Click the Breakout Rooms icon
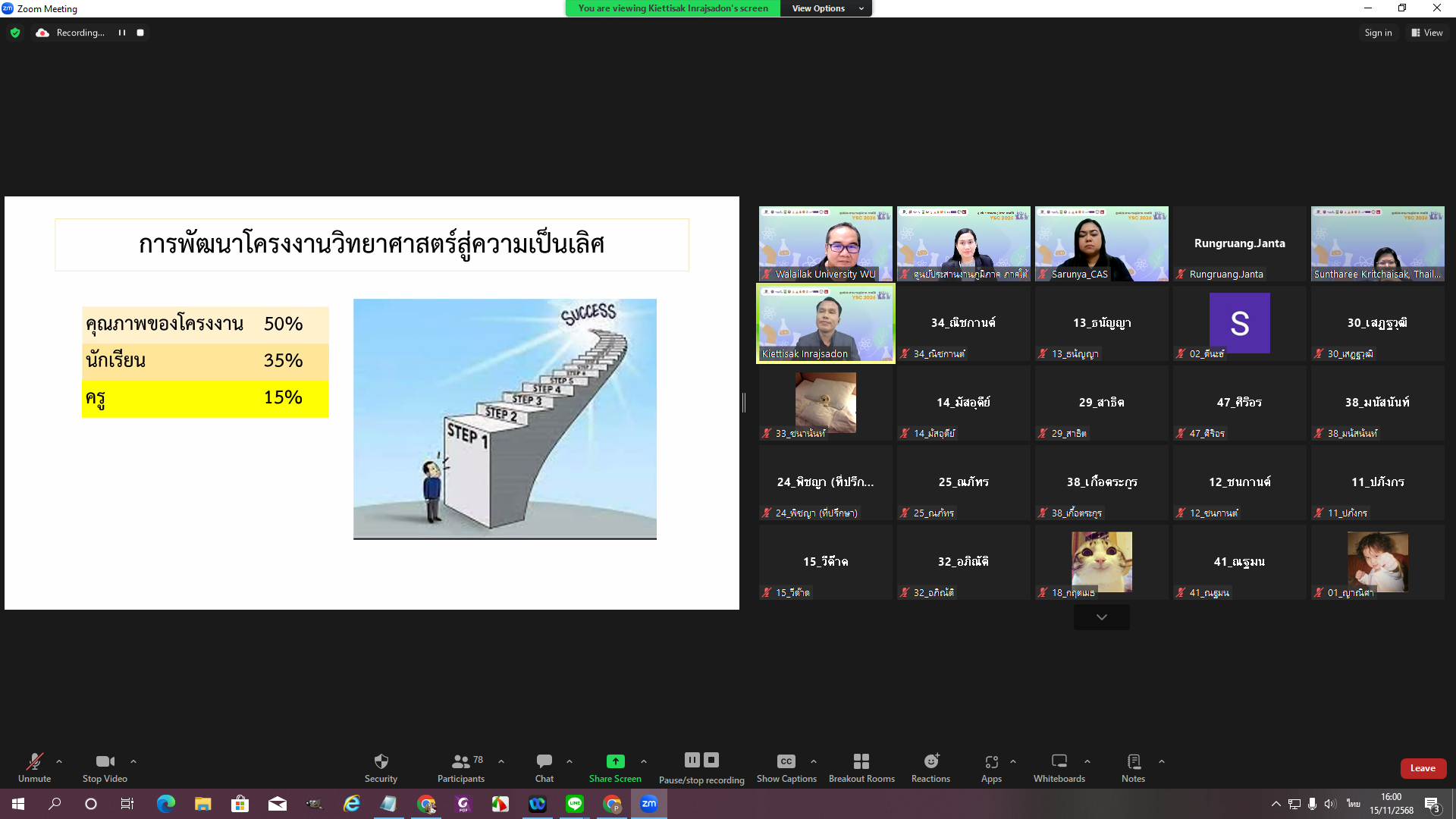1456x819 pixels. pyautogui.click(x=861, y=762)
